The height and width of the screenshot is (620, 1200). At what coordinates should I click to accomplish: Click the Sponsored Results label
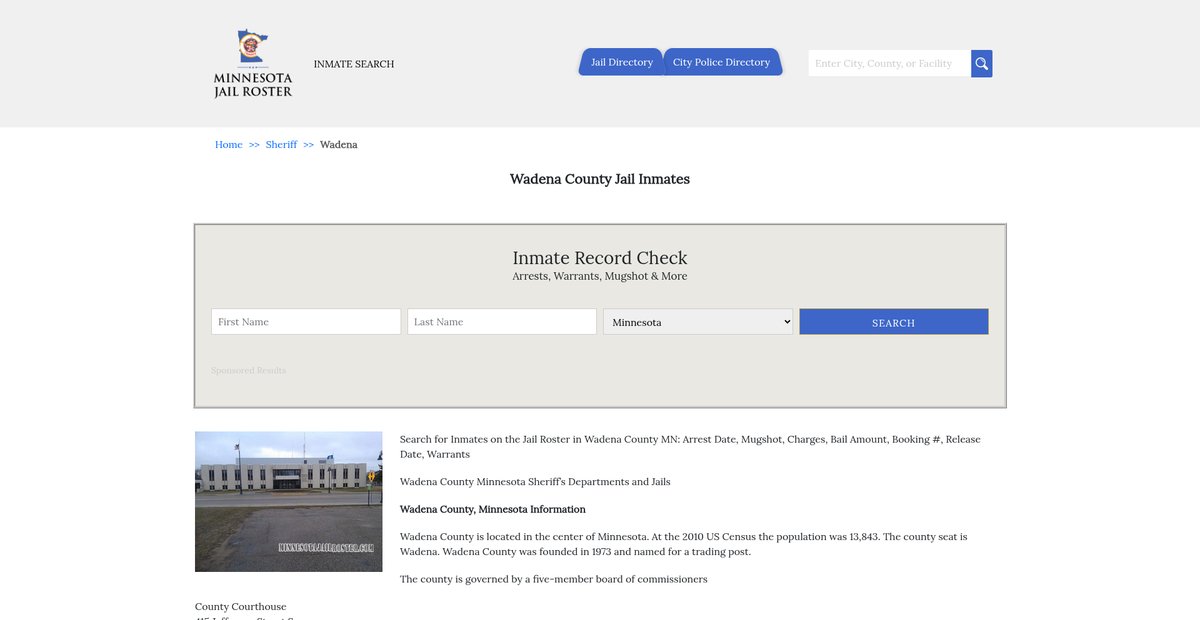click(x=248, y=371)
